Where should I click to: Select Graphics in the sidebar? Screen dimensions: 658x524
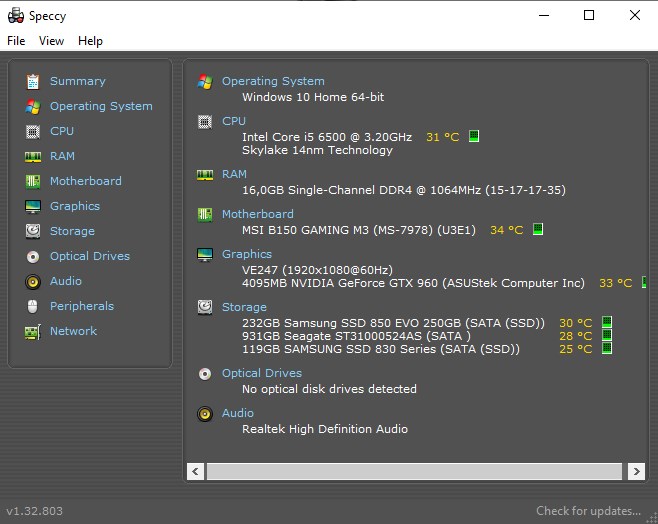pyautogui.click(x=75, y=206)
